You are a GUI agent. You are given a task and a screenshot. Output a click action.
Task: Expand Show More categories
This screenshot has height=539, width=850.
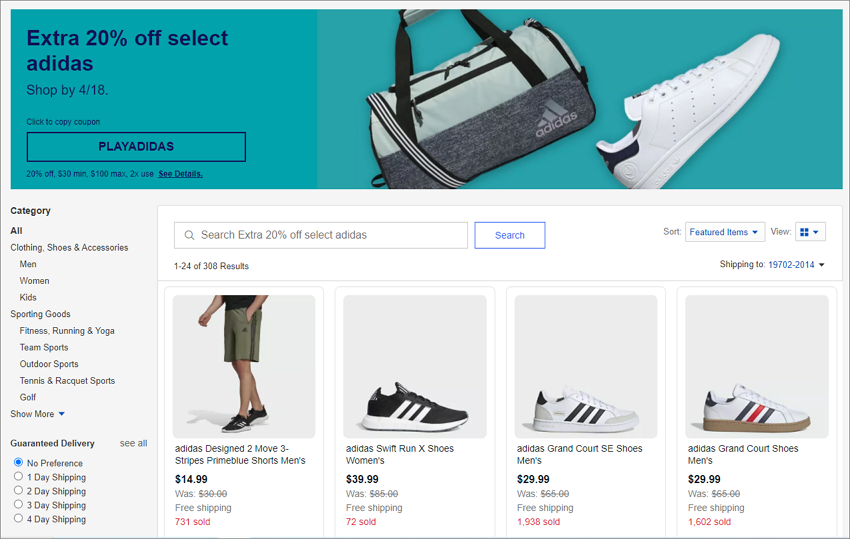37,414
